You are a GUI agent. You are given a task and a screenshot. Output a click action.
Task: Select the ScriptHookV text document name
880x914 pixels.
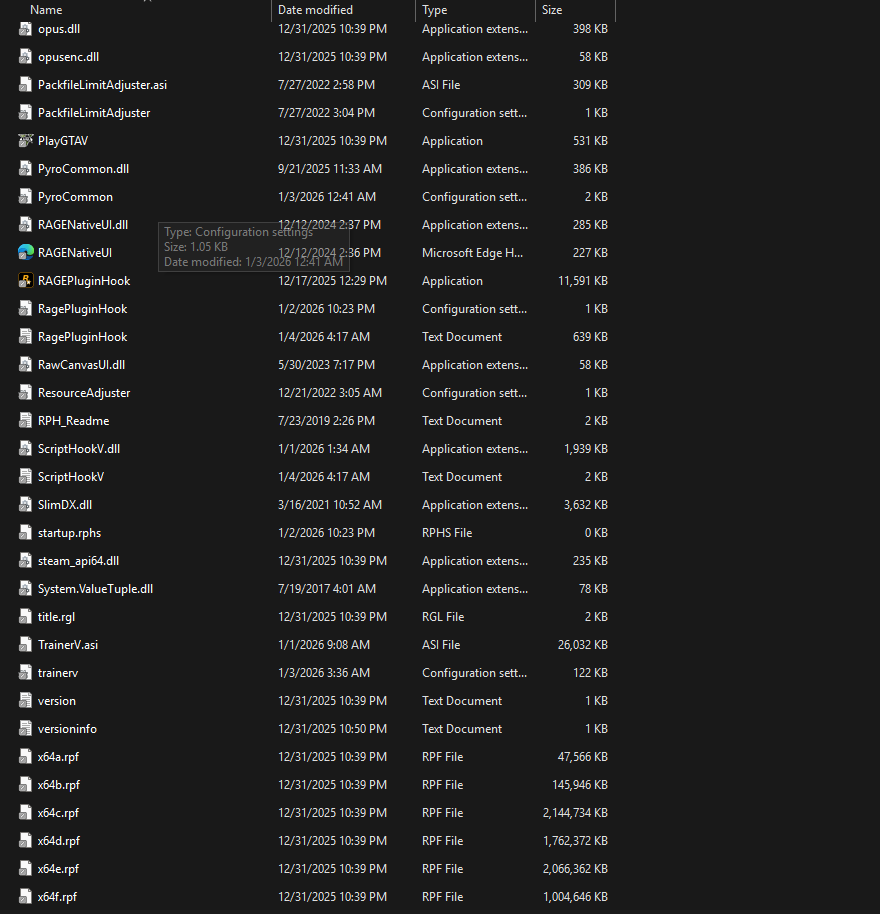point(71,476)
